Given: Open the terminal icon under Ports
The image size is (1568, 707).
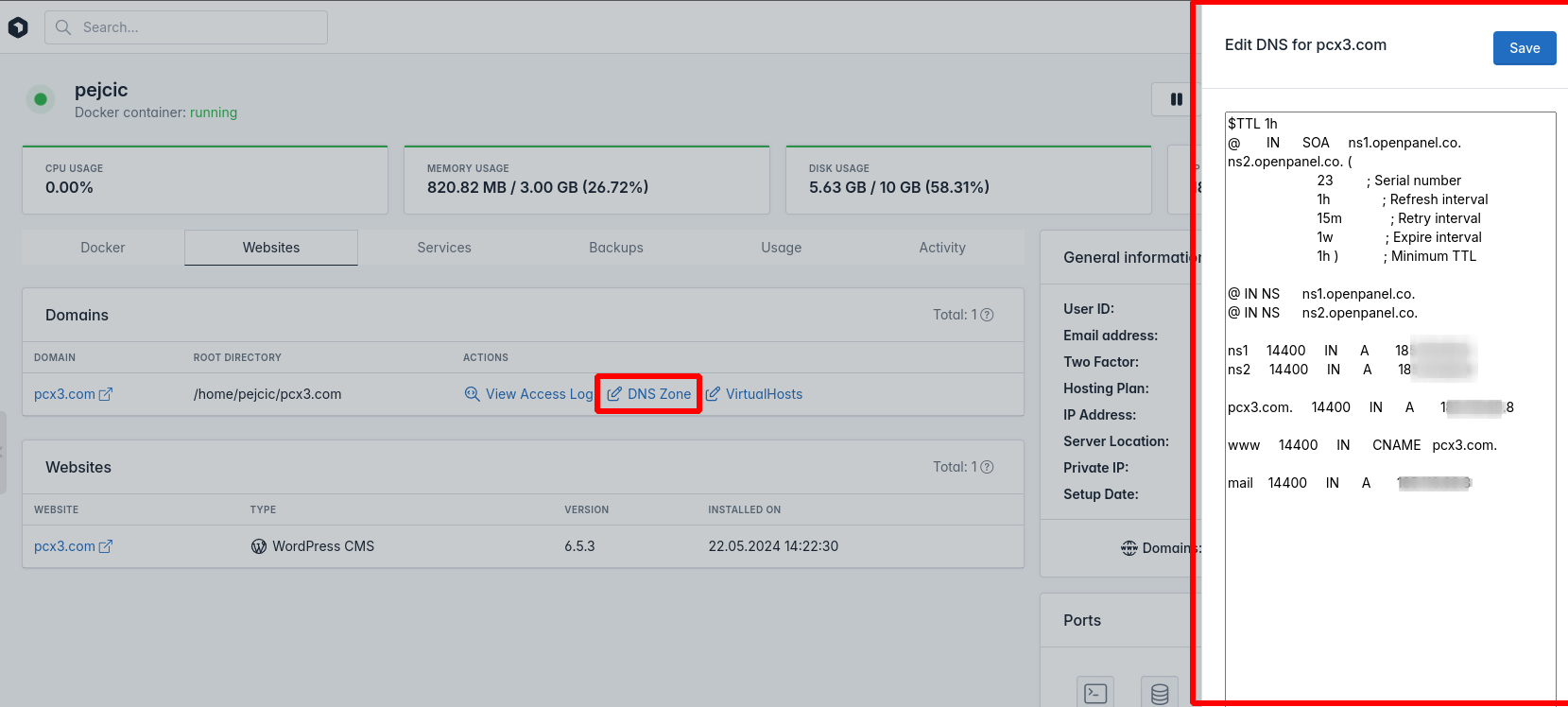Looking at the screenshot, I should (x=1095, y=693).
